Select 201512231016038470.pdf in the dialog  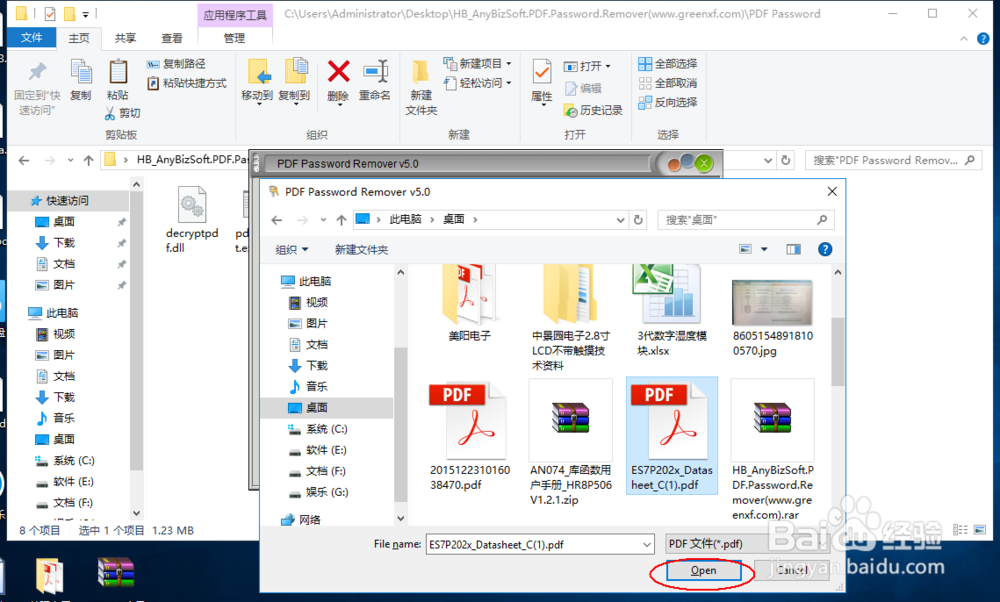(x=470, y=437)
